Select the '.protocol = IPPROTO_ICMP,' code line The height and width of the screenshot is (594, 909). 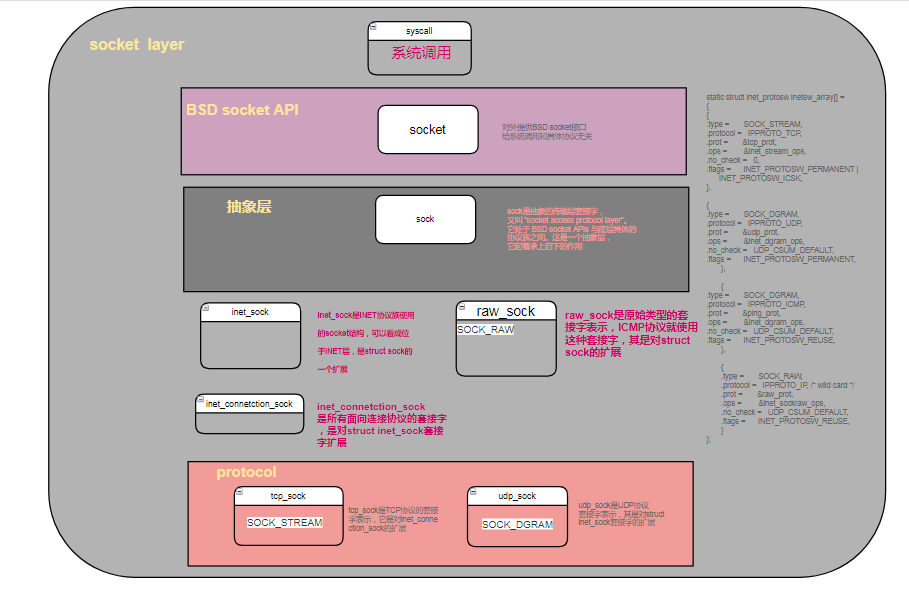click(756, 304)
